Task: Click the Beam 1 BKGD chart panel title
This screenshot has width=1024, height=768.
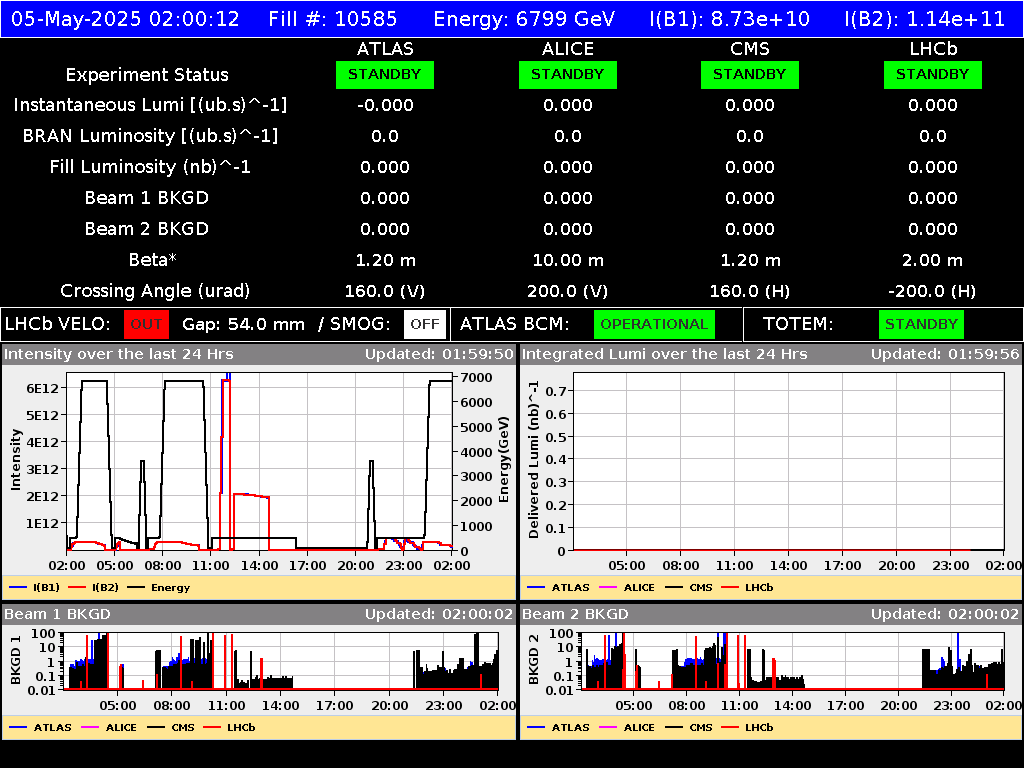Action: (x=57, y=614)
